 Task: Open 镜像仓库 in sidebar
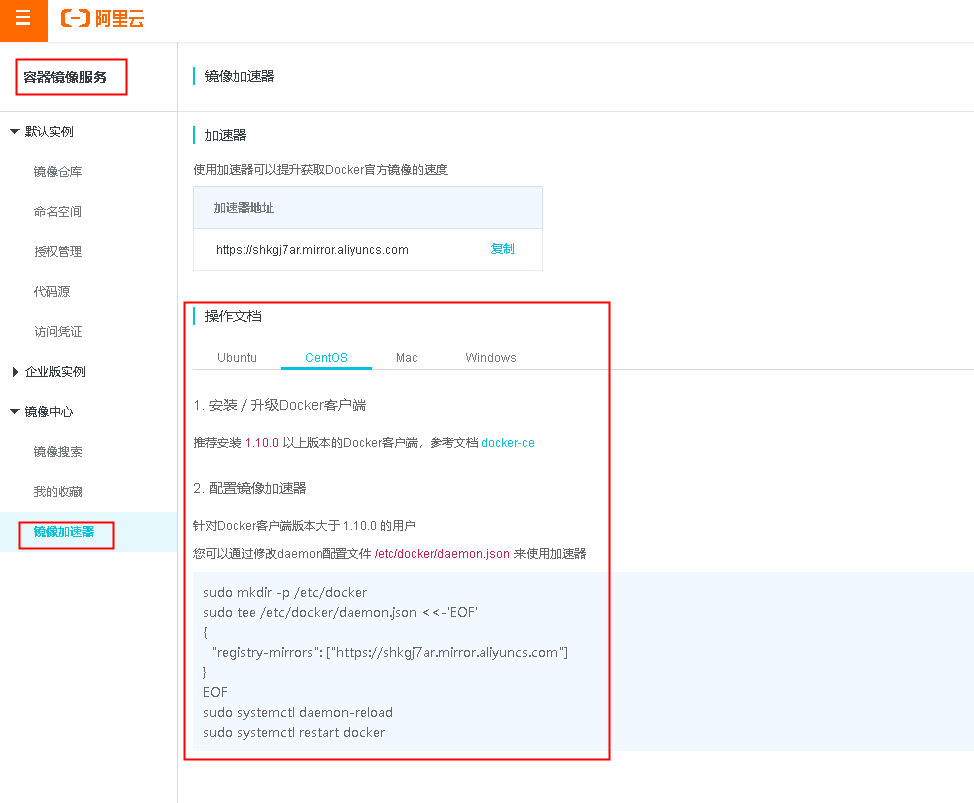click(x=58, y=172)
